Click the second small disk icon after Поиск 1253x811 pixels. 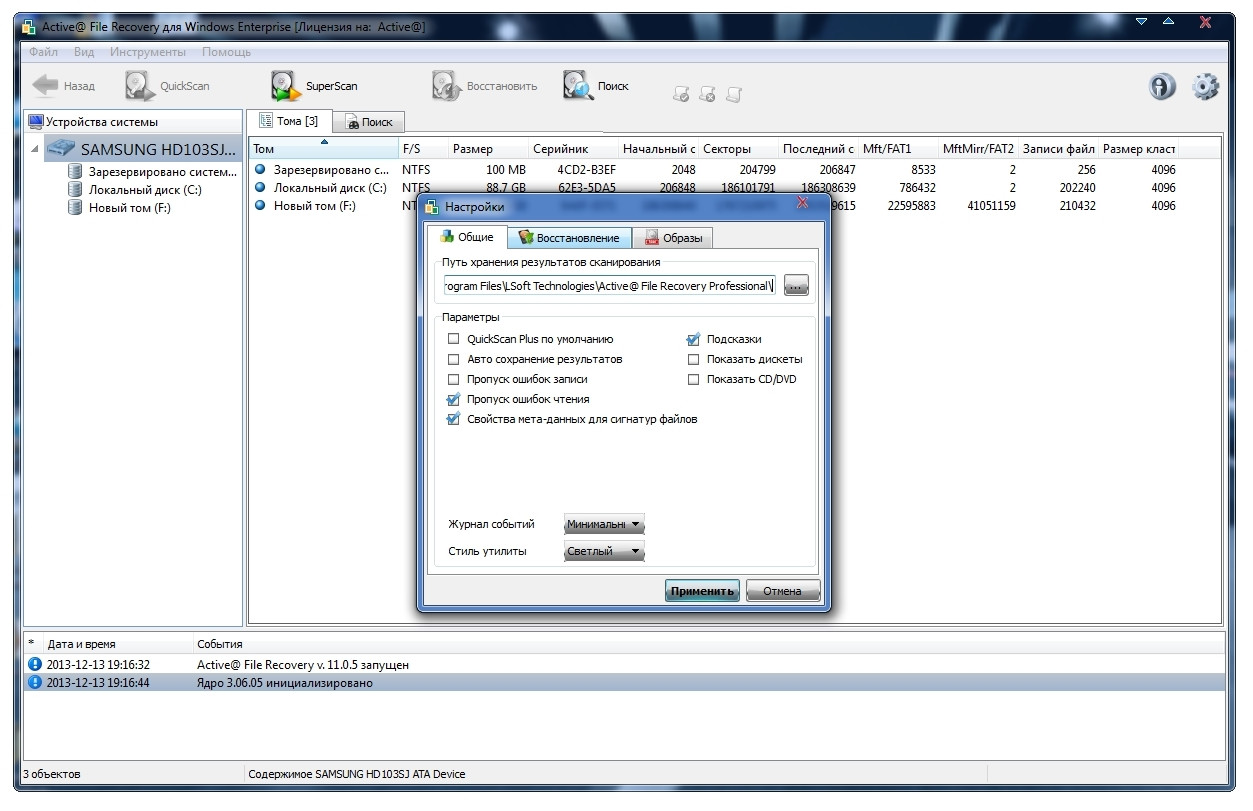(707, 95)
